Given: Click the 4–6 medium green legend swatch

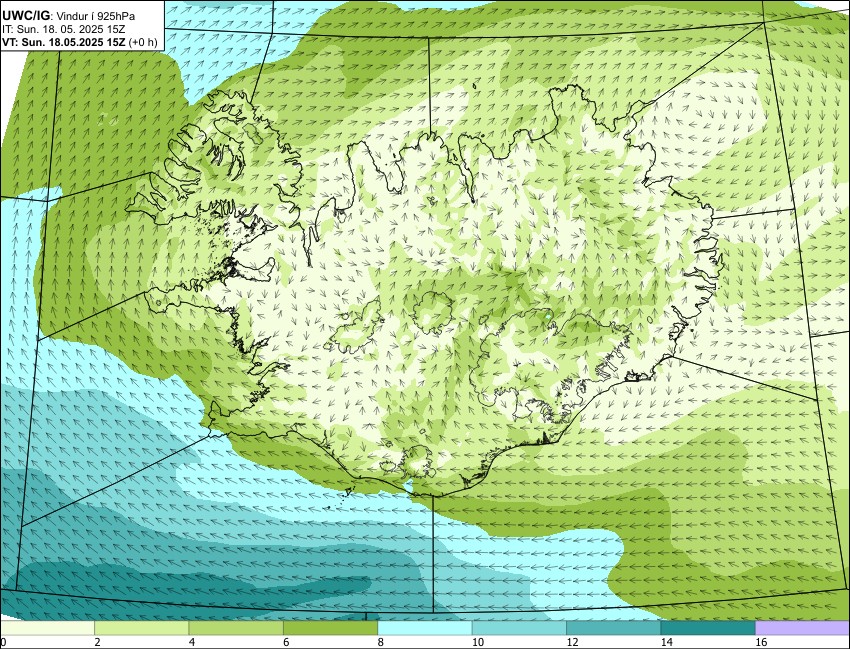Looking at the screenshot, I should click(236, 628).
